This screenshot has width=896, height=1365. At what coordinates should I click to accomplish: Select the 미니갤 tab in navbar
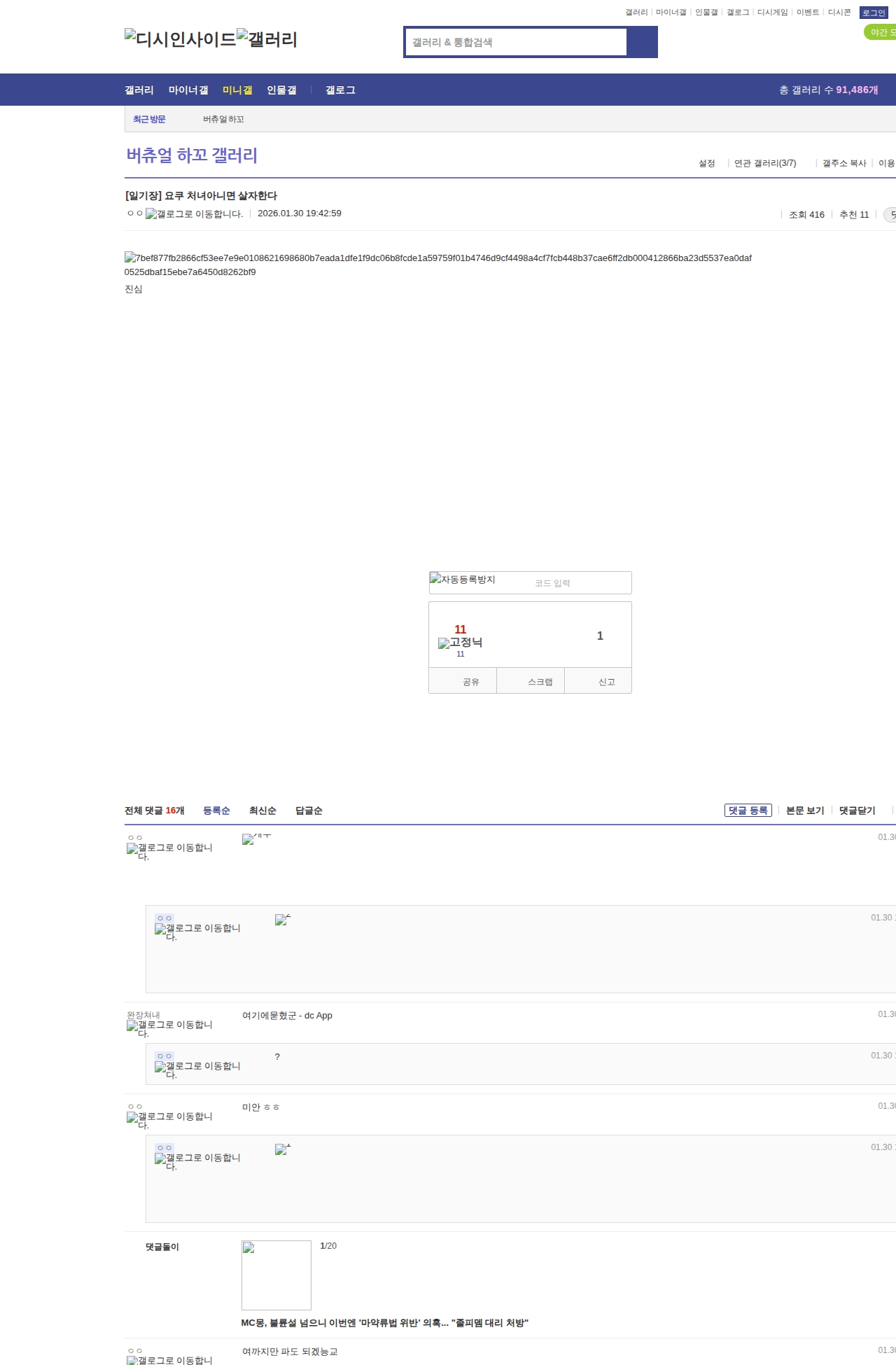pyautogui.click(x=237, y=90)
